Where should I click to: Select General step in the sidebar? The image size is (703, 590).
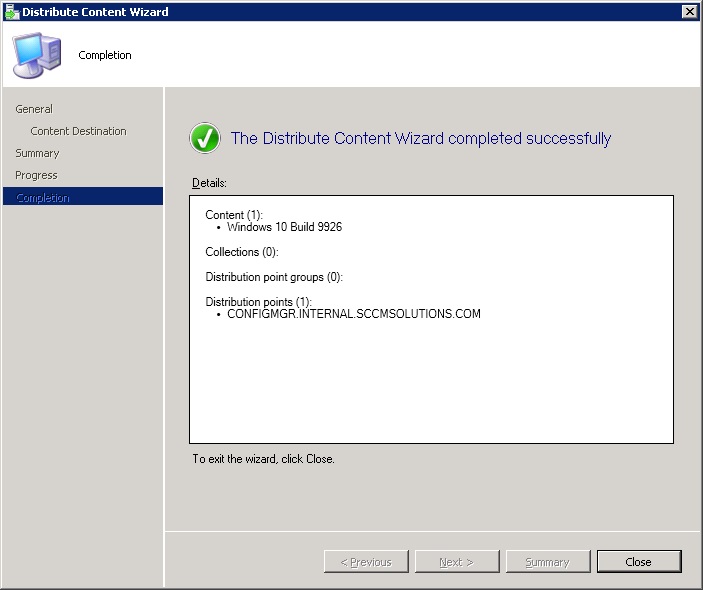pyautogui.click(x=34, y=109)
